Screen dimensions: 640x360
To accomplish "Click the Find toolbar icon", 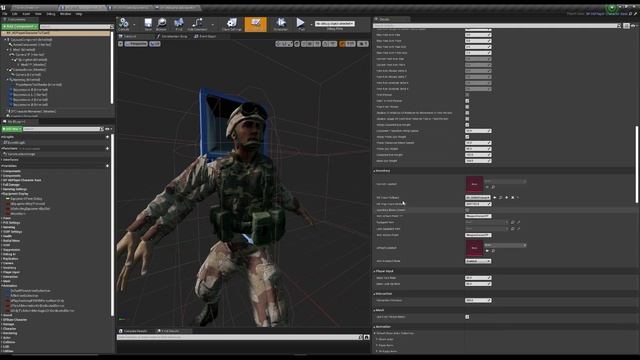I will coord(179,24).
